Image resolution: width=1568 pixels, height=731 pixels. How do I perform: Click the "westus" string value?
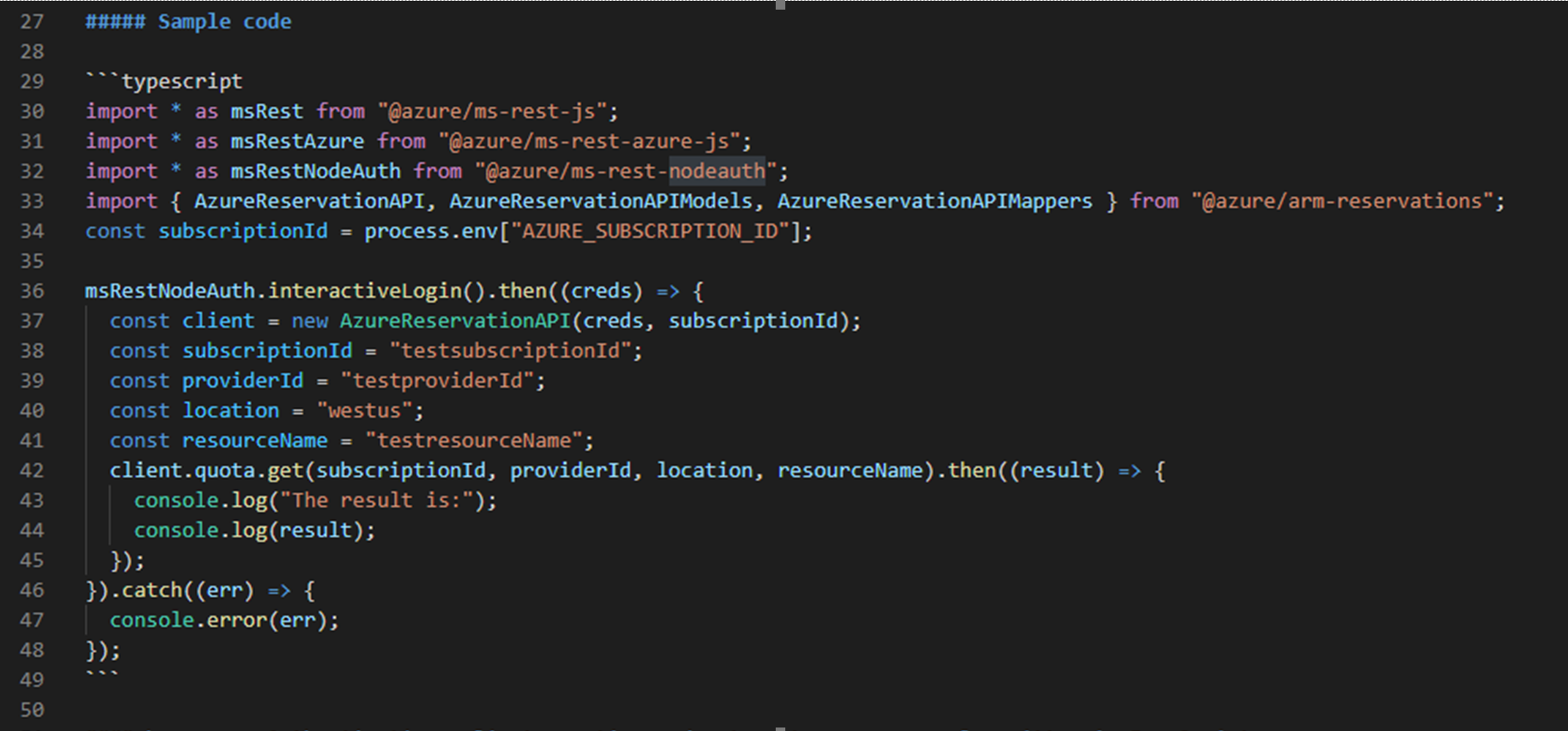coord(365,411)
